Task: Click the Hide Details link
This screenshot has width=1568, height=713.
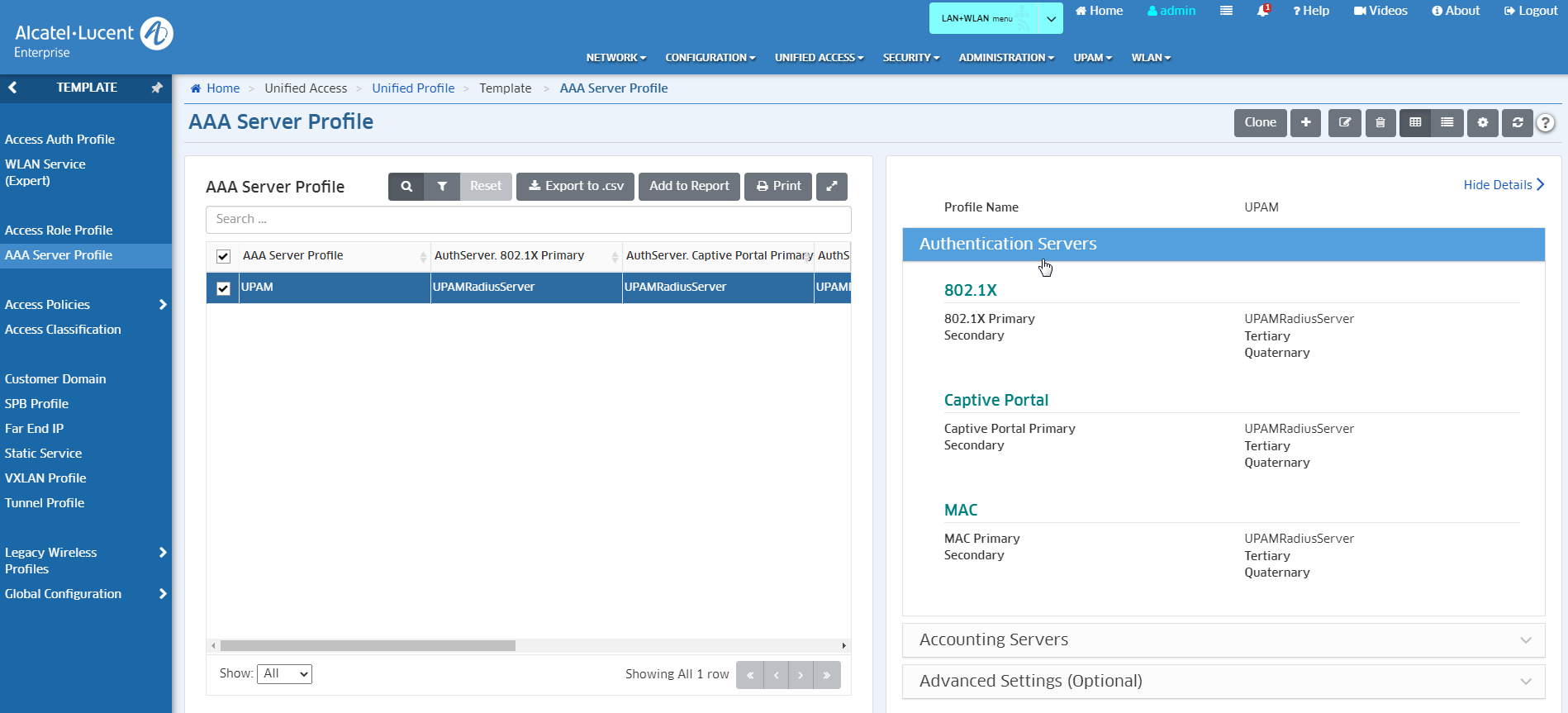Action: coord(1503,185)
